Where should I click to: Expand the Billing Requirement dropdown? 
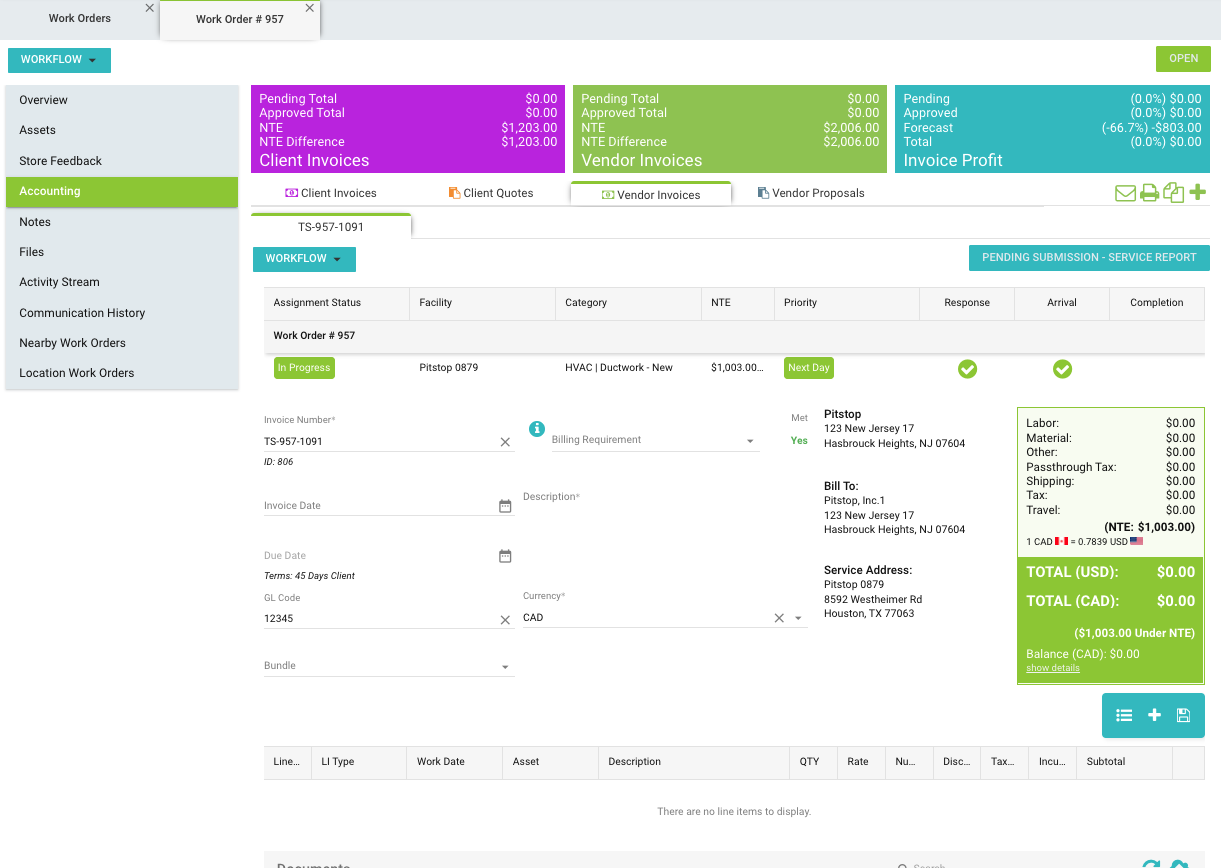(x=751, y=441)
